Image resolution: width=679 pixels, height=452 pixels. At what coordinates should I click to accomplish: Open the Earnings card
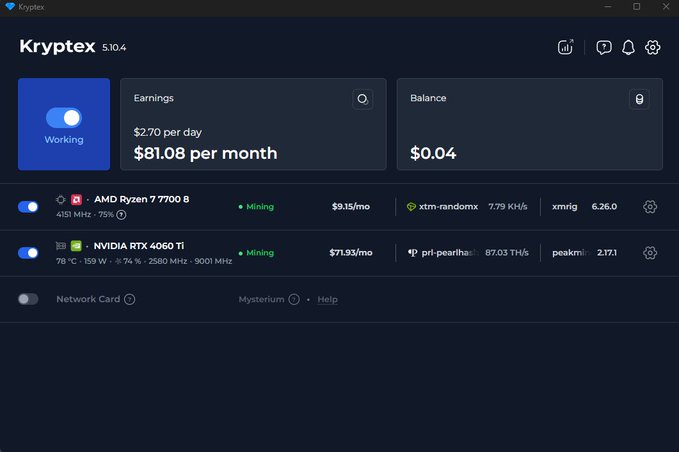coord(253,124)
